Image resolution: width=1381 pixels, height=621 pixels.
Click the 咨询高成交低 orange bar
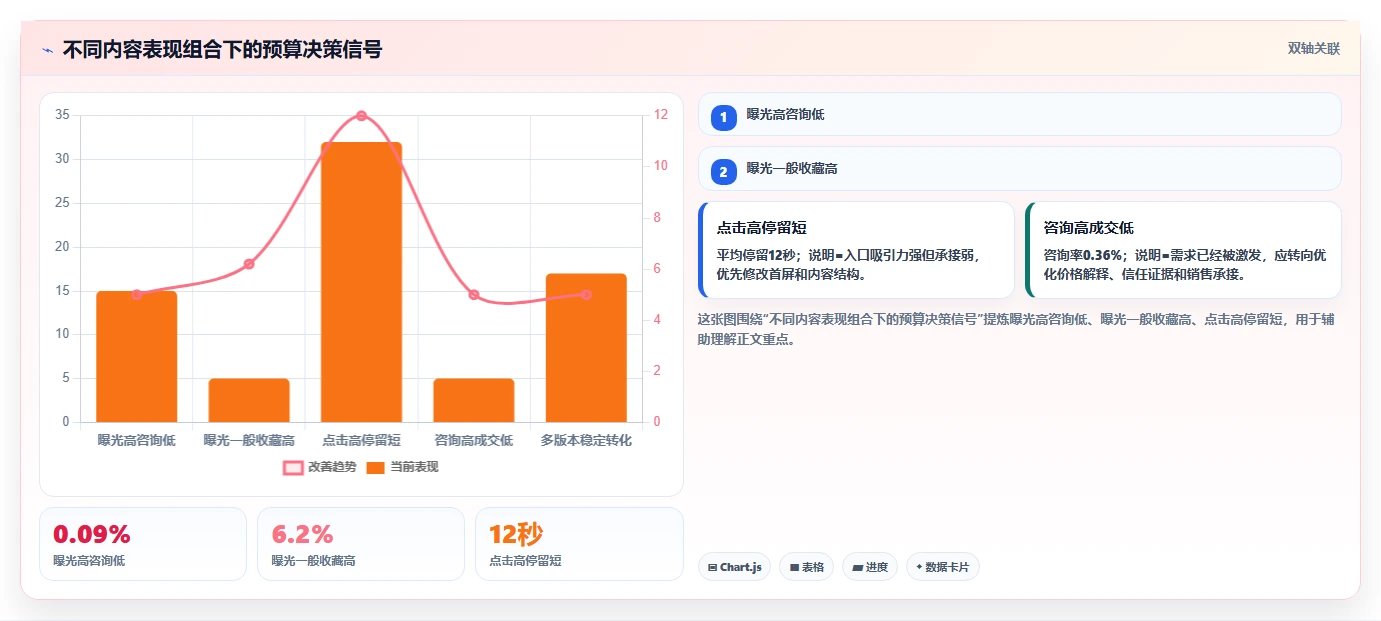click(x=474, y=400)
